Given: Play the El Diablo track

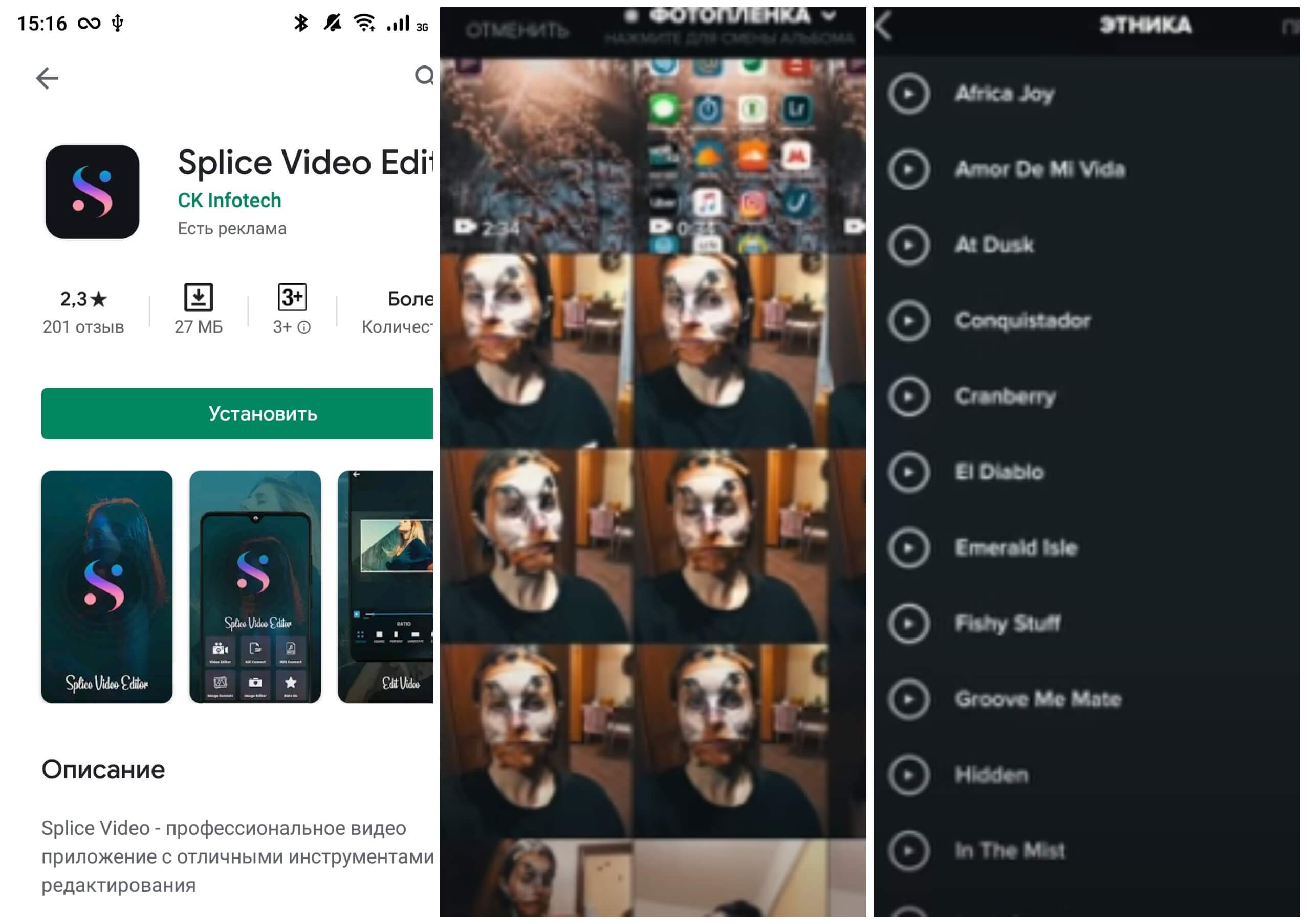Looking at the screenshot, I should point(909,472).
